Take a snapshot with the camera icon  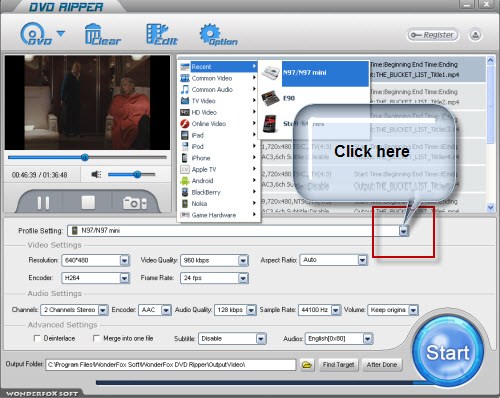pos(135,203)
